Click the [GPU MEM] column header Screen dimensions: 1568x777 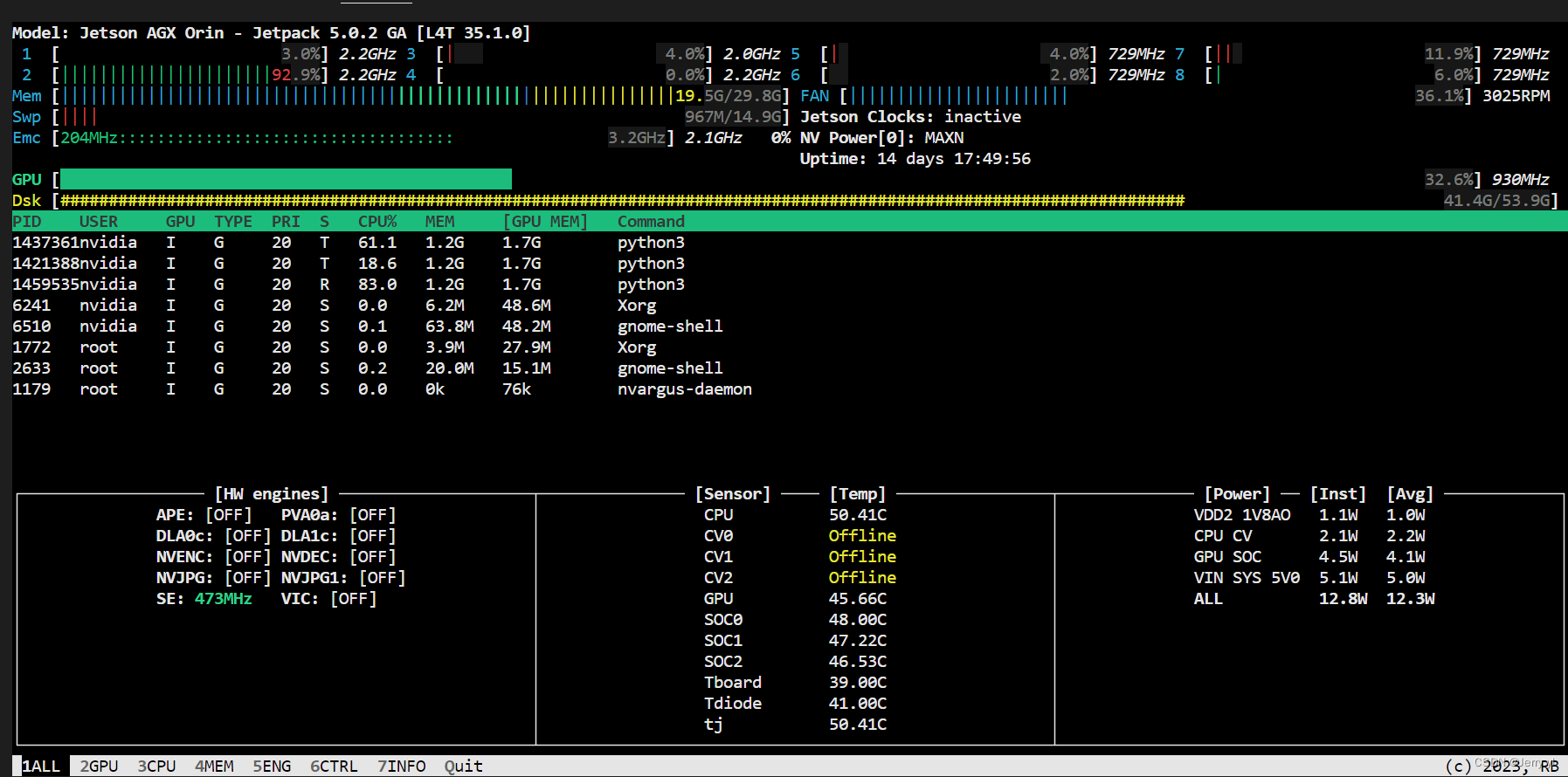point(545,221)
